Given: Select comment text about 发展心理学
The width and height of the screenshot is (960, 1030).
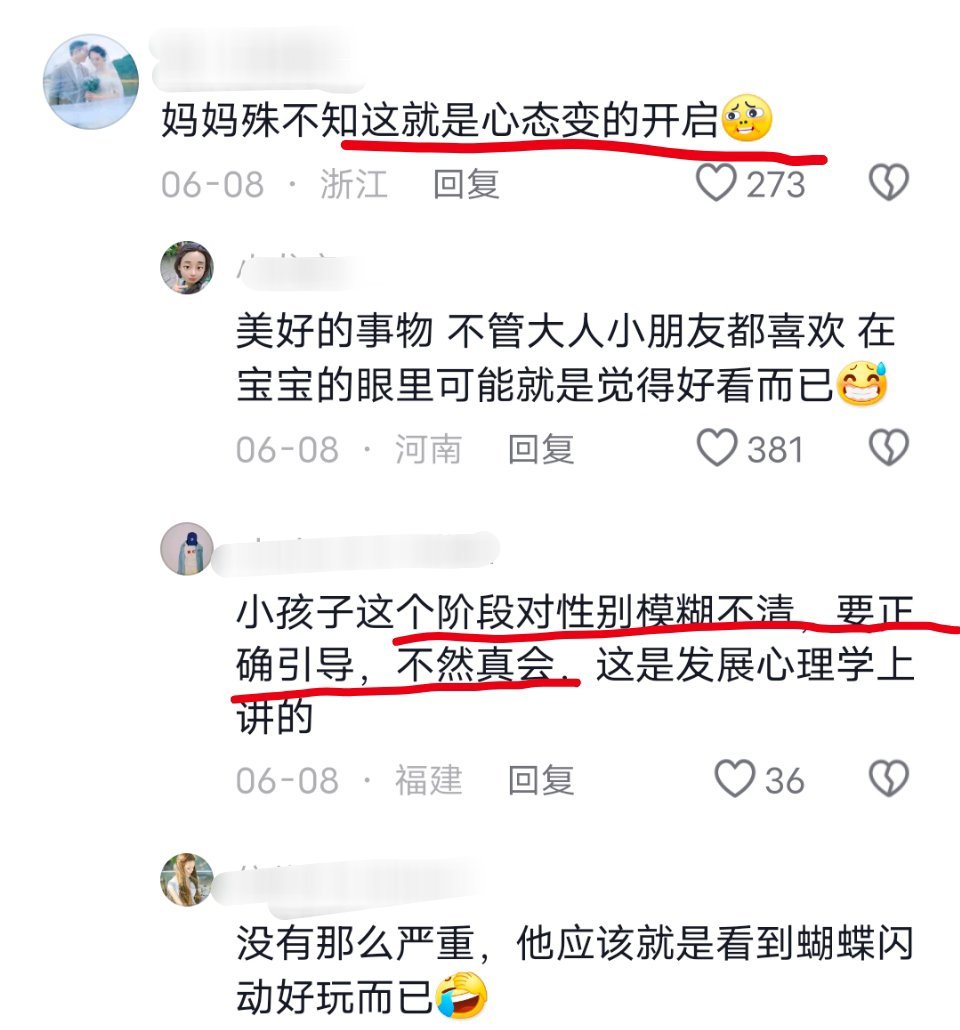Looking at the screenshot, I should (x=575, y=664).
